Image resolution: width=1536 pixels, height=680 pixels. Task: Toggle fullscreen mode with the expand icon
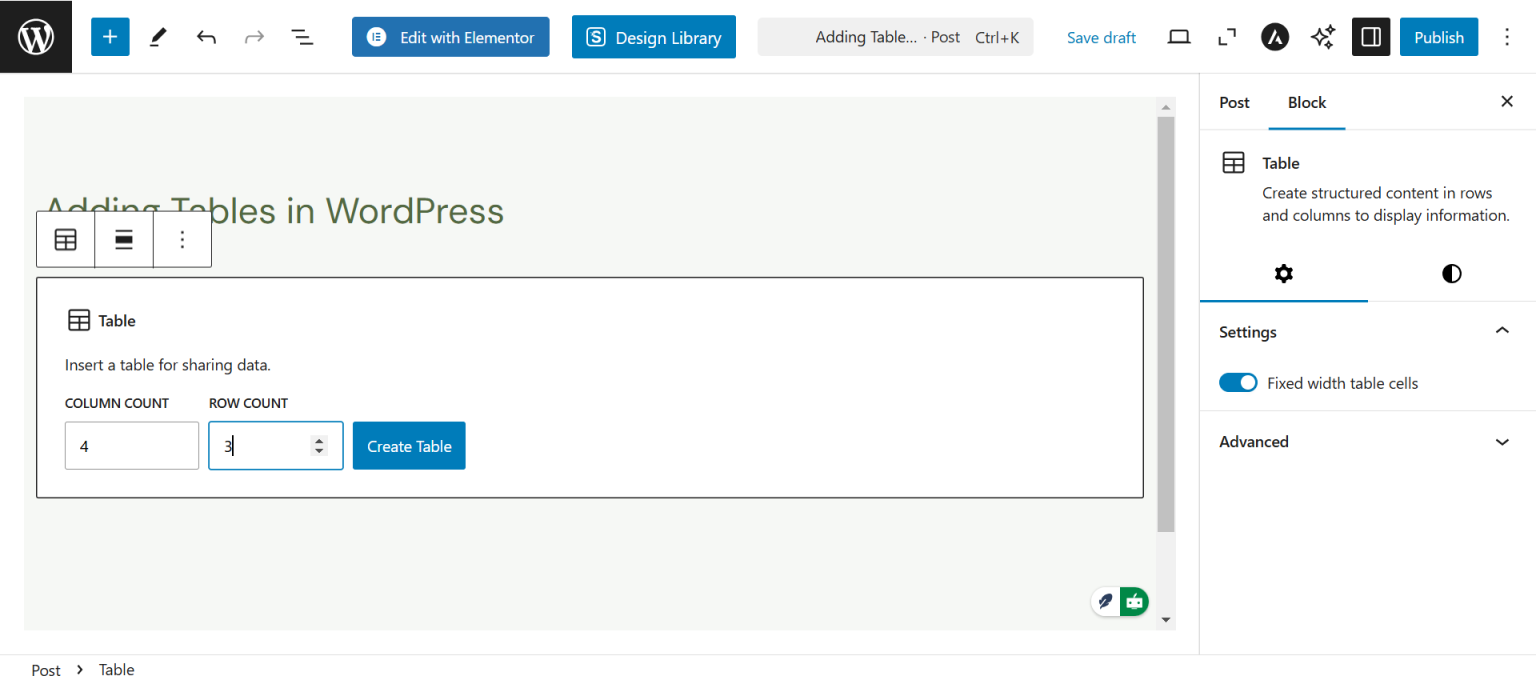click(x=1227, y=37)
